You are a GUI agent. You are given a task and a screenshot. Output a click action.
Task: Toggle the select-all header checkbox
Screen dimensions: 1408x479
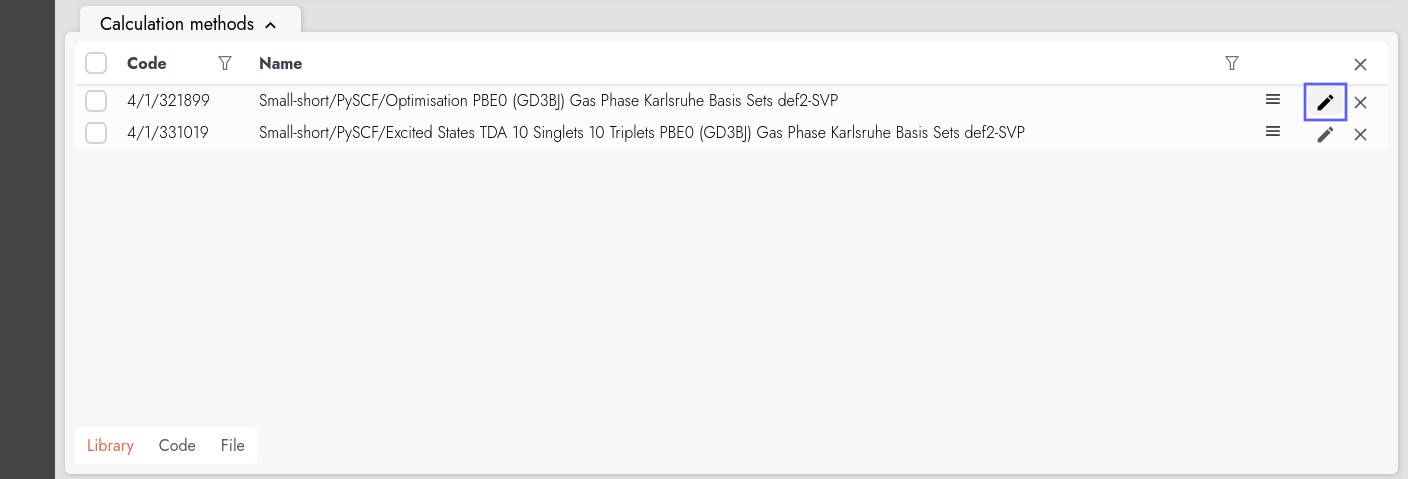[96, 63]
